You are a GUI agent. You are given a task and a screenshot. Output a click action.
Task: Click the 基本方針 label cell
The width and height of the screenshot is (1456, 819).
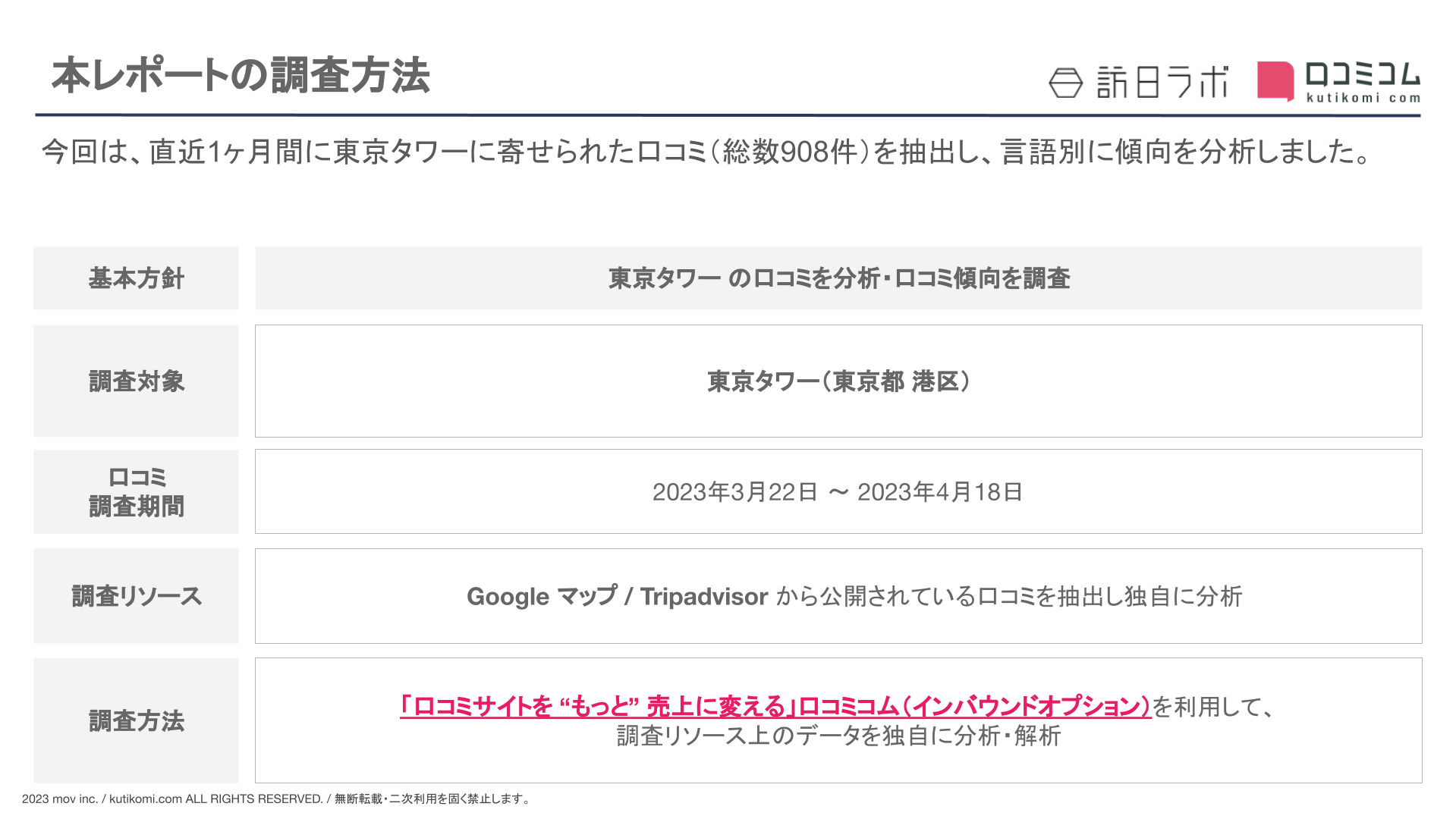(x=137, y=278)
